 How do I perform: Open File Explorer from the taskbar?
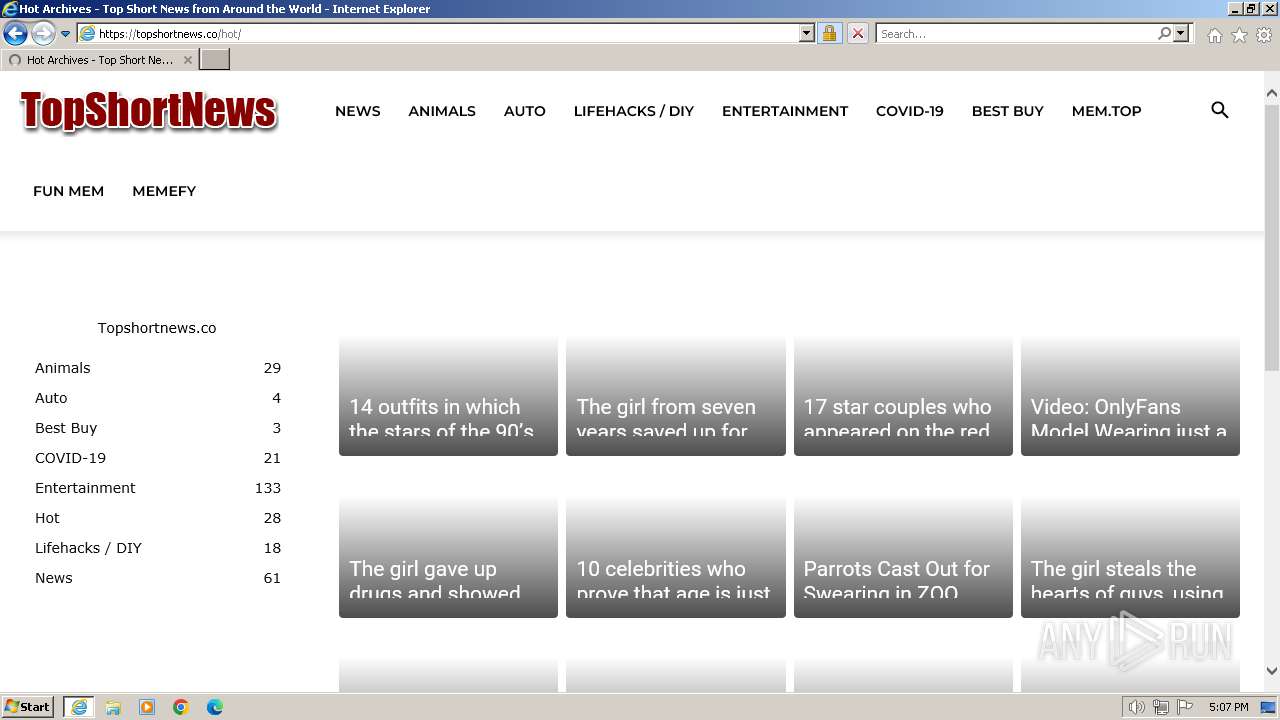pyautogui.click(x=113, y=707)
